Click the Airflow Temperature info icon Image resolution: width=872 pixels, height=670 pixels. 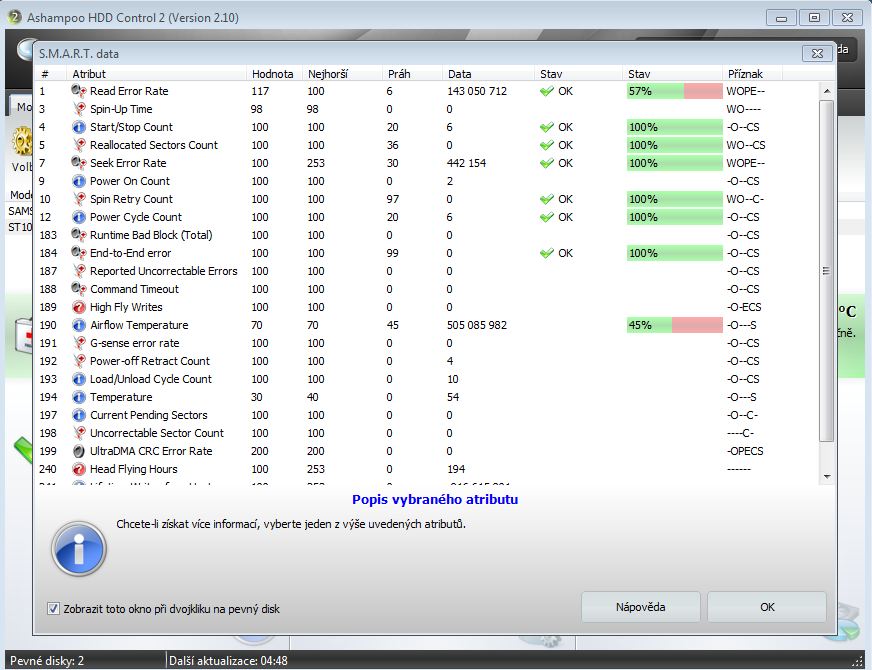[79, 325]
